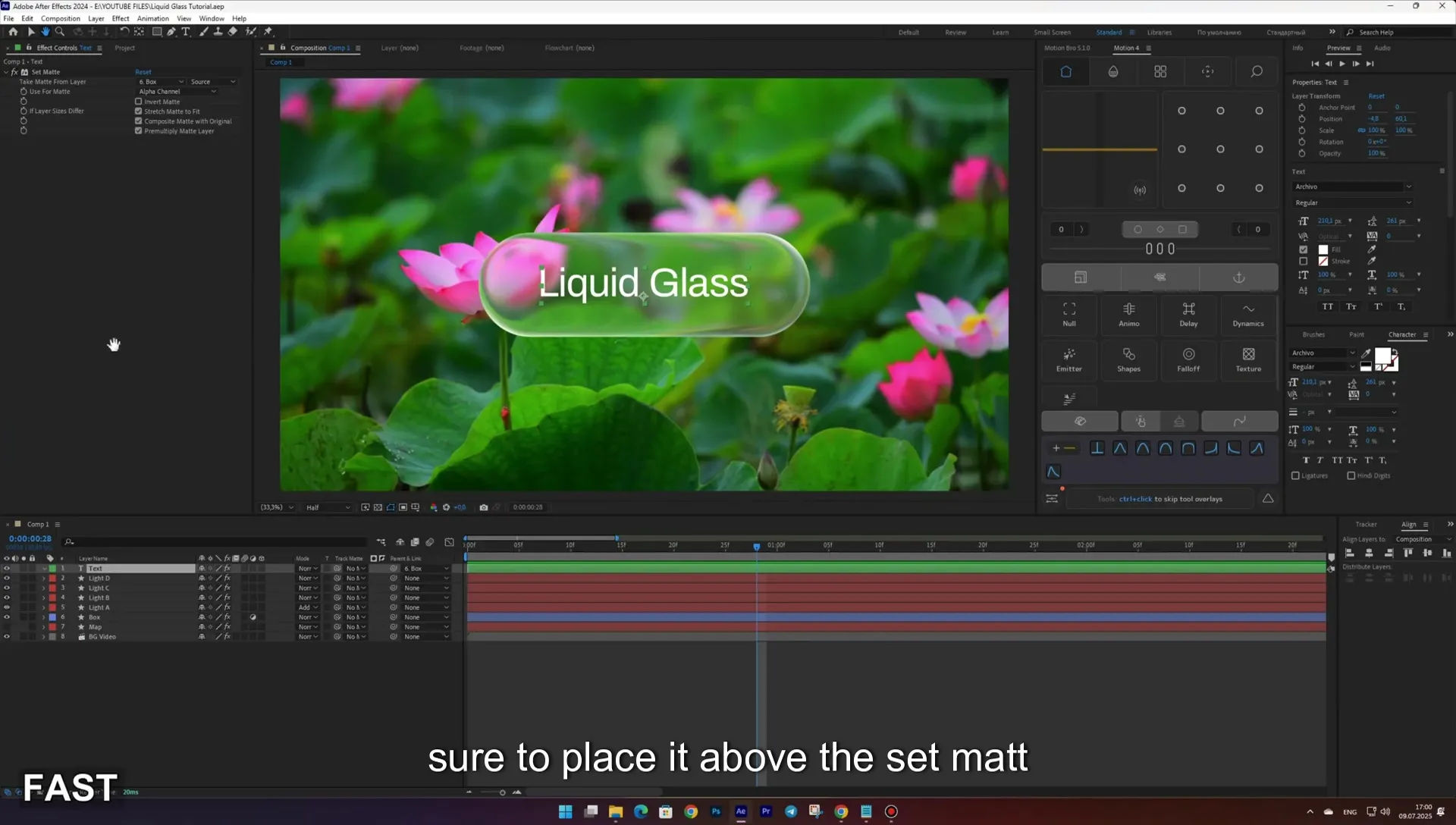This screenshot has height=825, width=1456.
Task: Click the search icon in Motion panel
Action: pos(1257,71)
